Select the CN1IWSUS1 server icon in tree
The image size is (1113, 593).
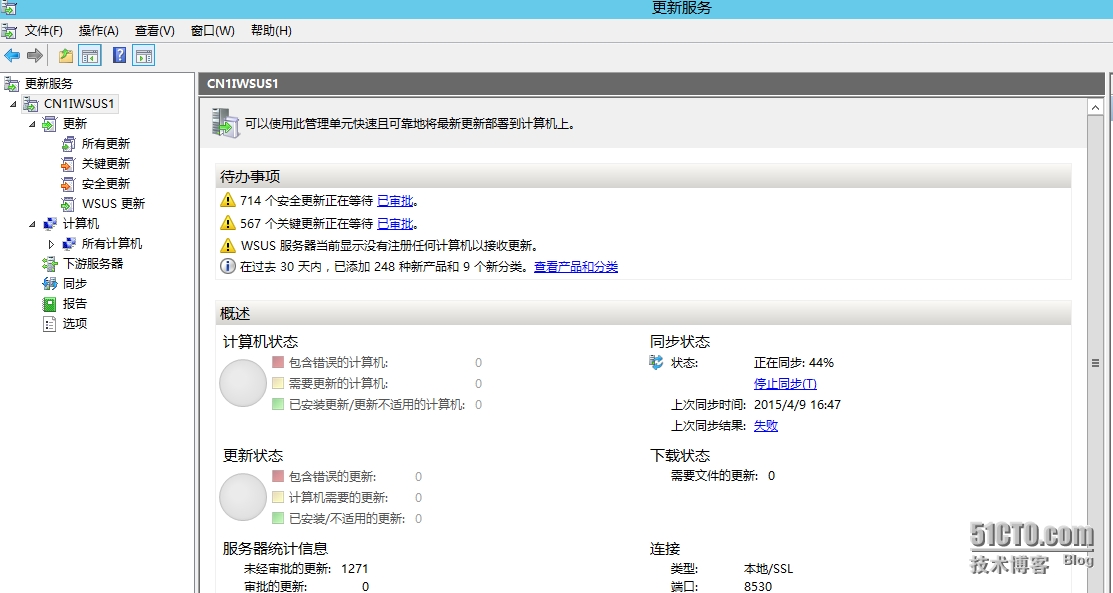[x=31, y=104]
